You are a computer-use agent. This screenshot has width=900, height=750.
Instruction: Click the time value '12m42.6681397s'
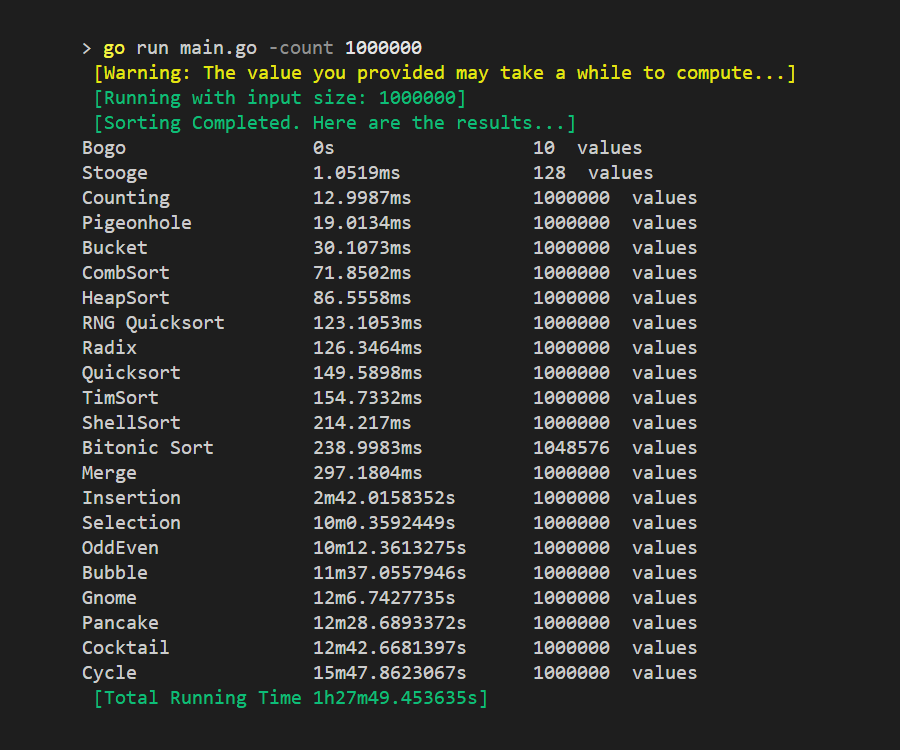pyautogui.click(x=390, y=648)
